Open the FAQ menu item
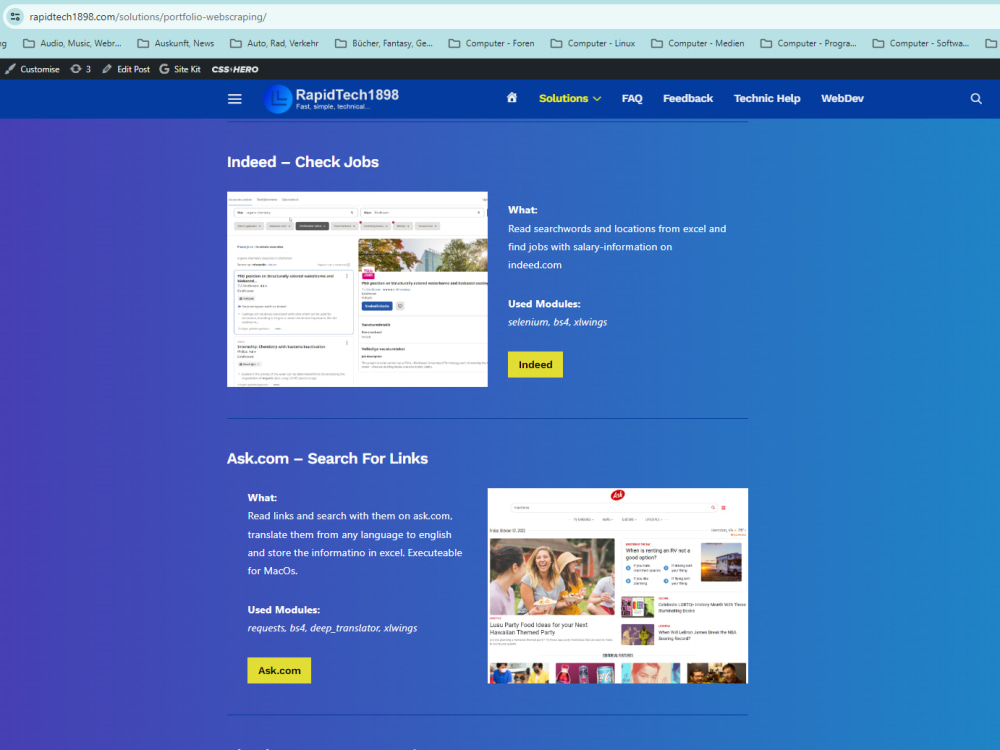The height and width of the screenshot is (750, 1000). click(x=632, y=98)
